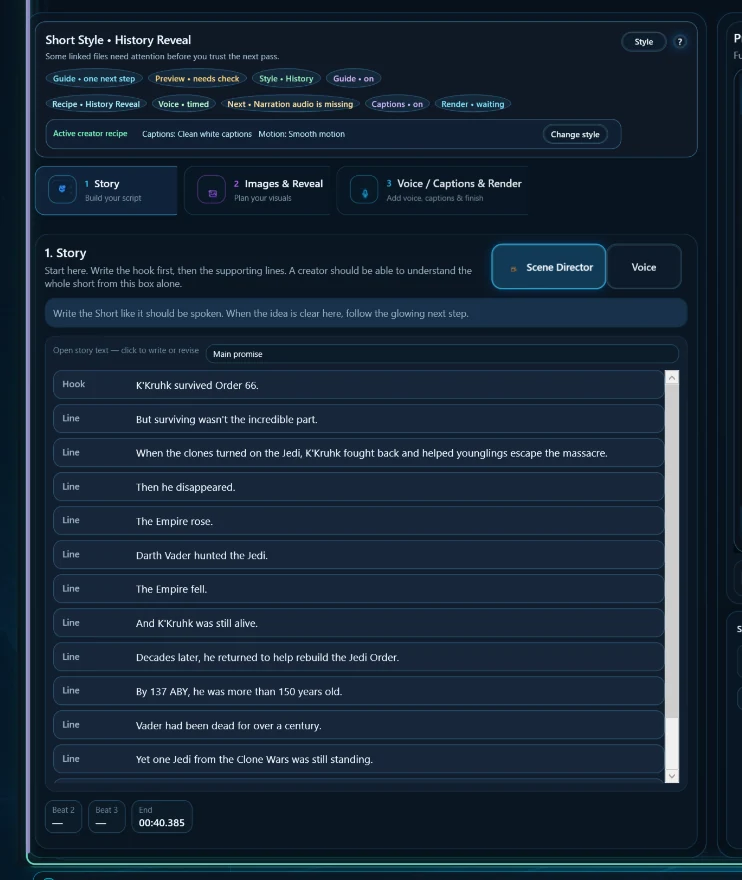Click line 'Darth Vader hunted the Jedi.'
This screenshot has height=880, width=742.
[x=359, y=555]
